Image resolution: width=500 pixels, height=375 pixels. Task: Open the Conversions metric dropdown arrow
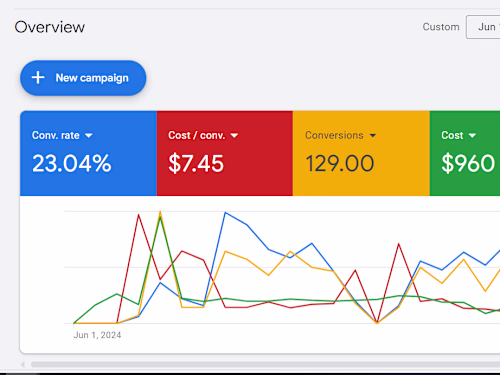[x=373, y=136]
